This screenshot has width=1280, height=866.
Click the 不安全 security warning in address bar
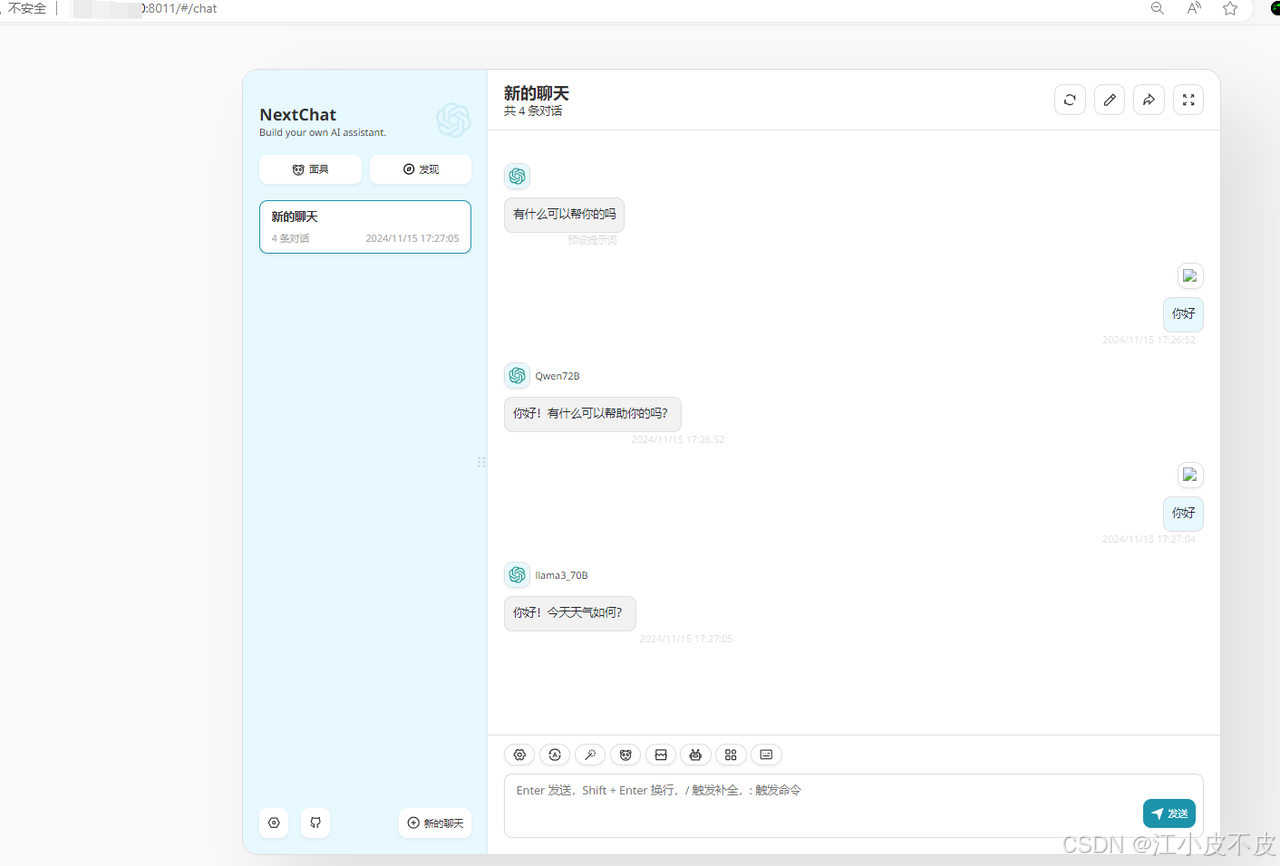click(27, 8)
